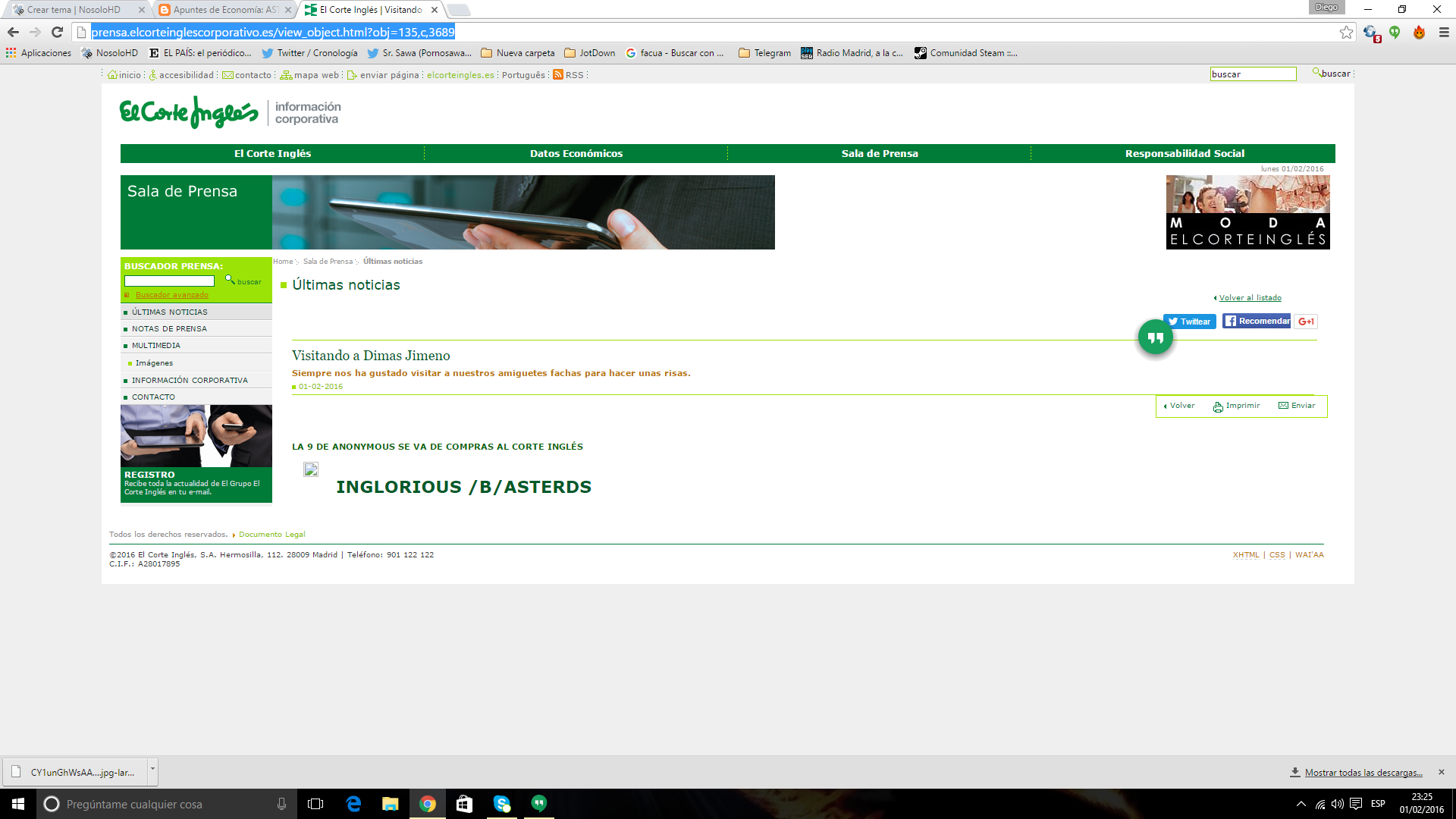This screenshot has width=1456, height=819.
Task: Open Documento Legal link
Action: (271, 535)
